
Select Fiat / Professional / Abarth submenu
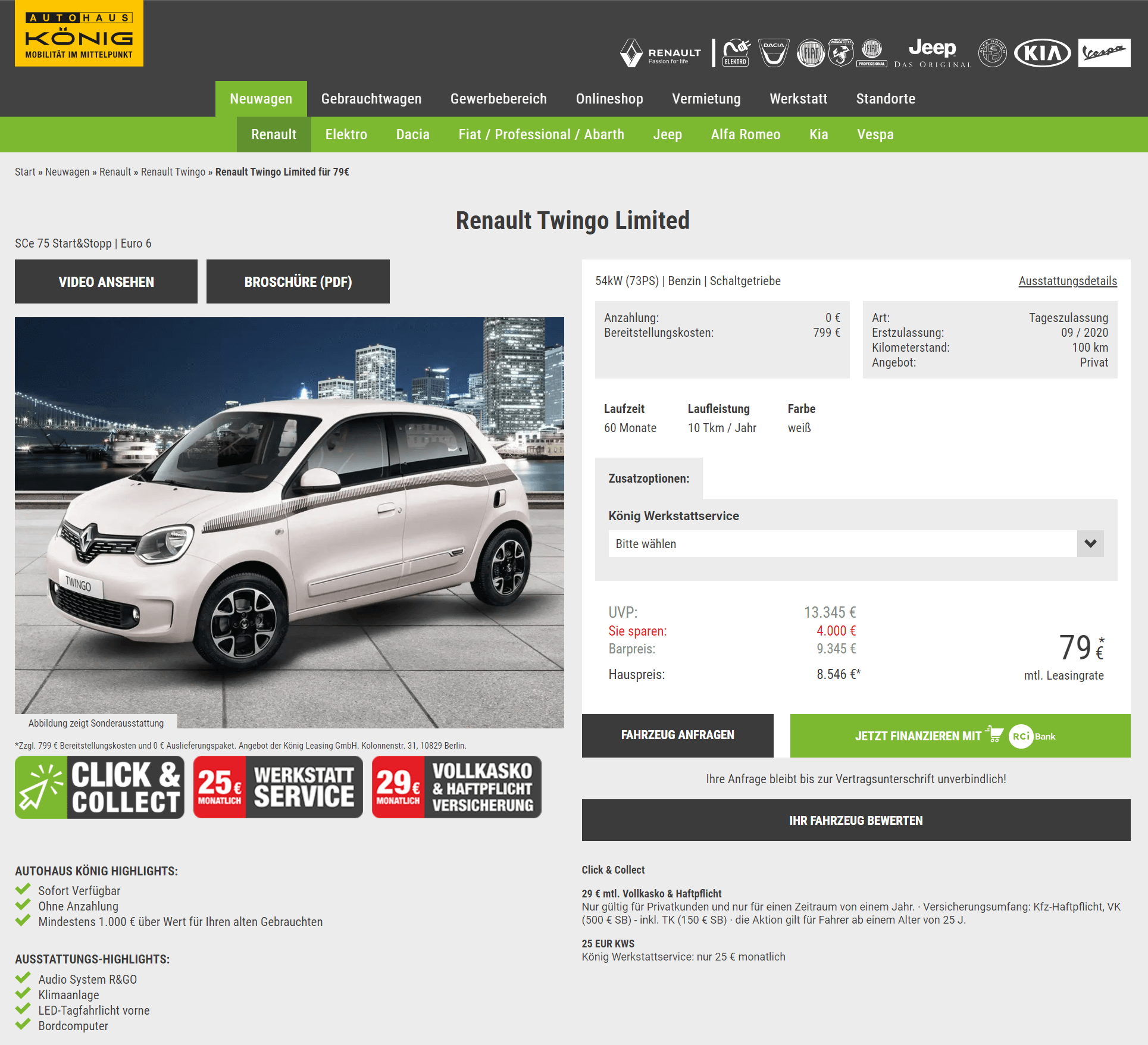point(542,134)
